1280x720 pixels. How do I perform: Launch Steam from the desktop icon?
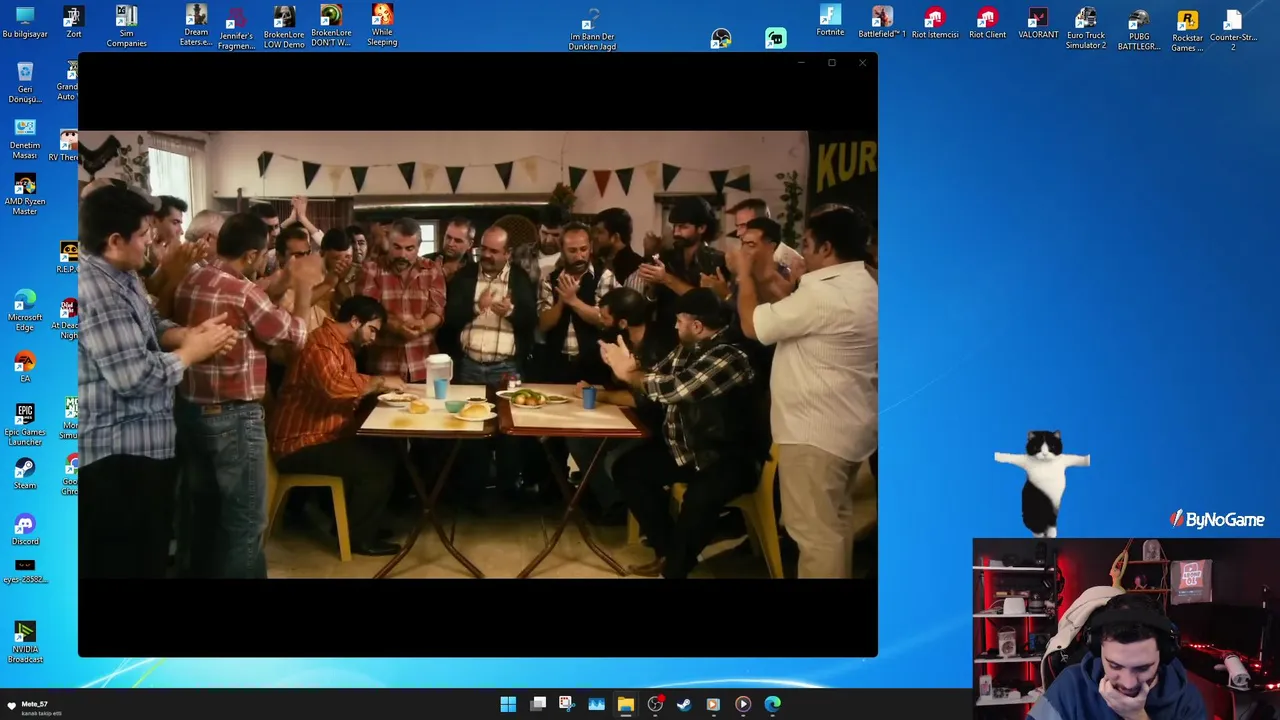point(25,474)
